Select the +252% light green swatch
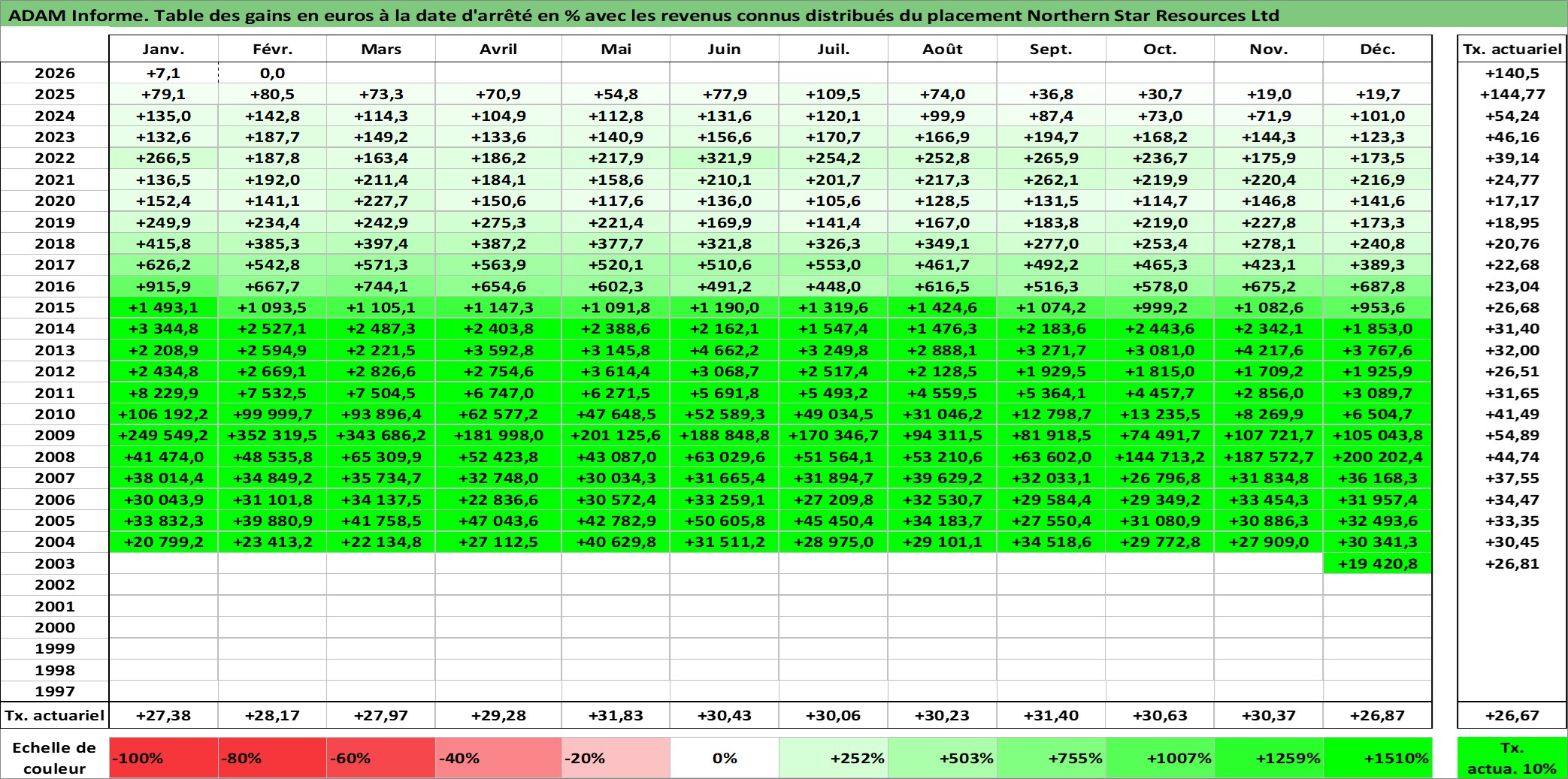 [x=834, y=758]
